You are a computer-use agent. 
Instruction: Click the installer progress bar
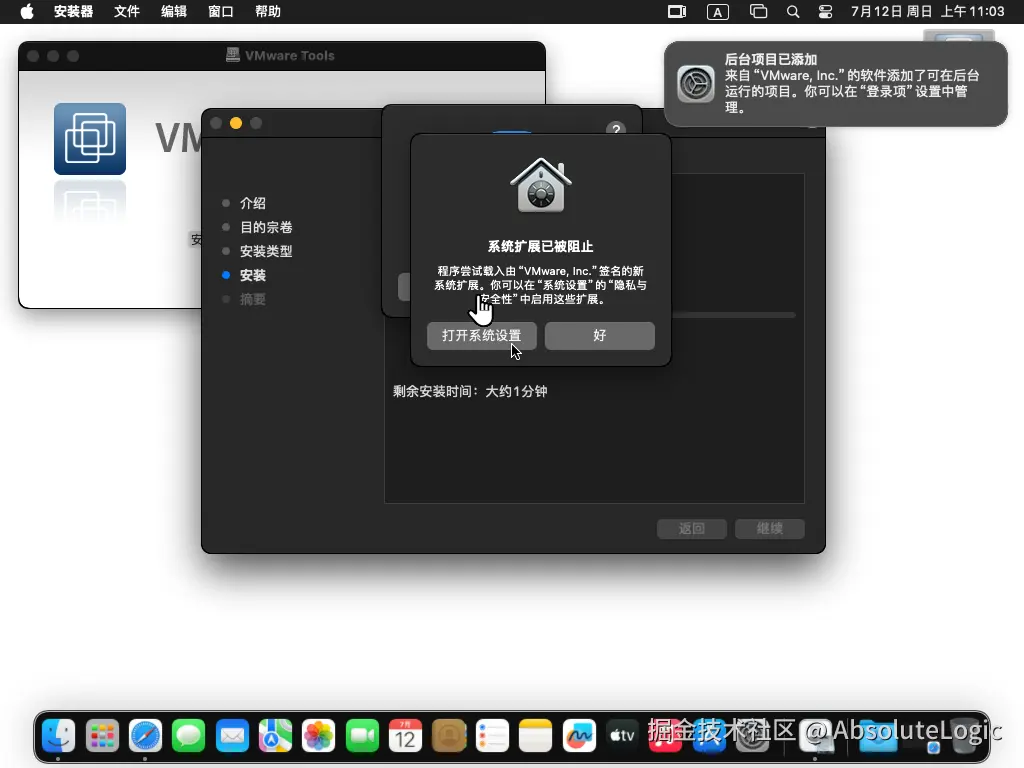(x=733, y=315)
